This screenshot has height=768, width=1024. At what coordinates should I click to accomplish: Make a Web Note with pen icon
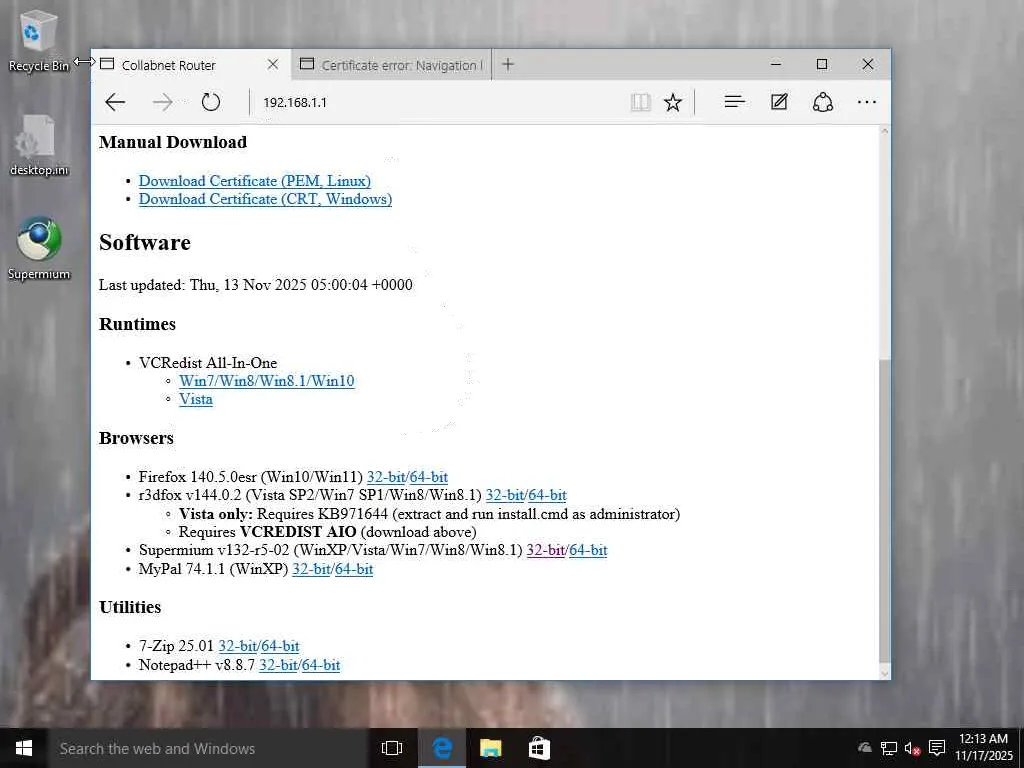click(779, 102)
